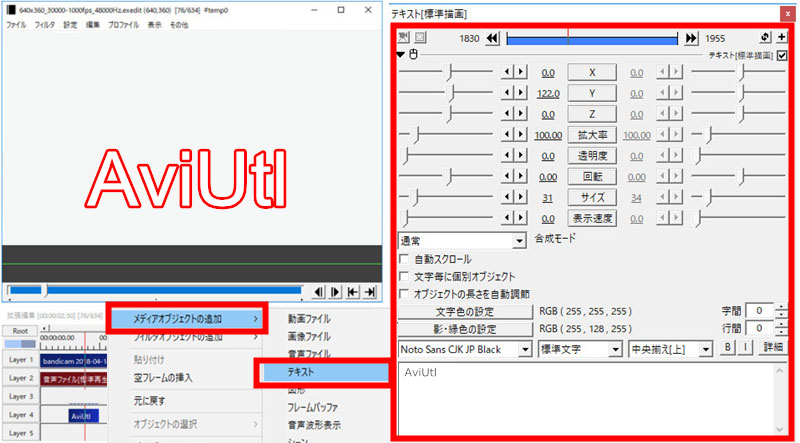
Task: Click the サイズ parameter button
Action: [x=592, y=198]
